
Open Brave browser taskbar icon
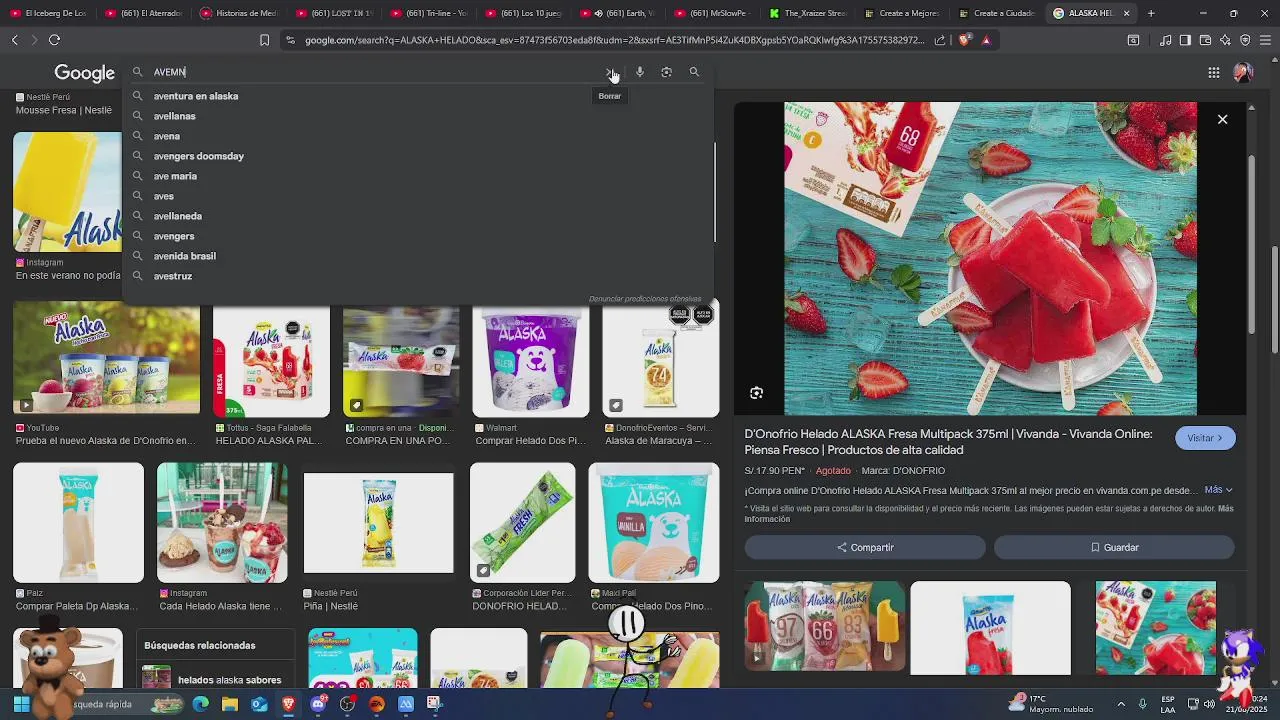coord(288,704)
